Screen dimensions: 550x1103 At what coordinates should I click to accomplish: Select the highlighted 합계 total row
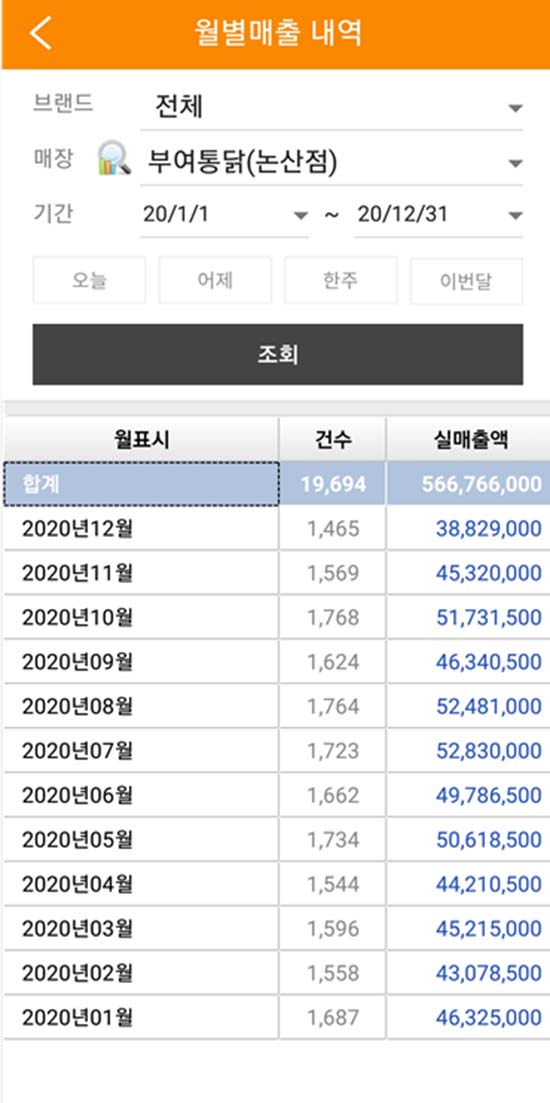tap(276, 484)
